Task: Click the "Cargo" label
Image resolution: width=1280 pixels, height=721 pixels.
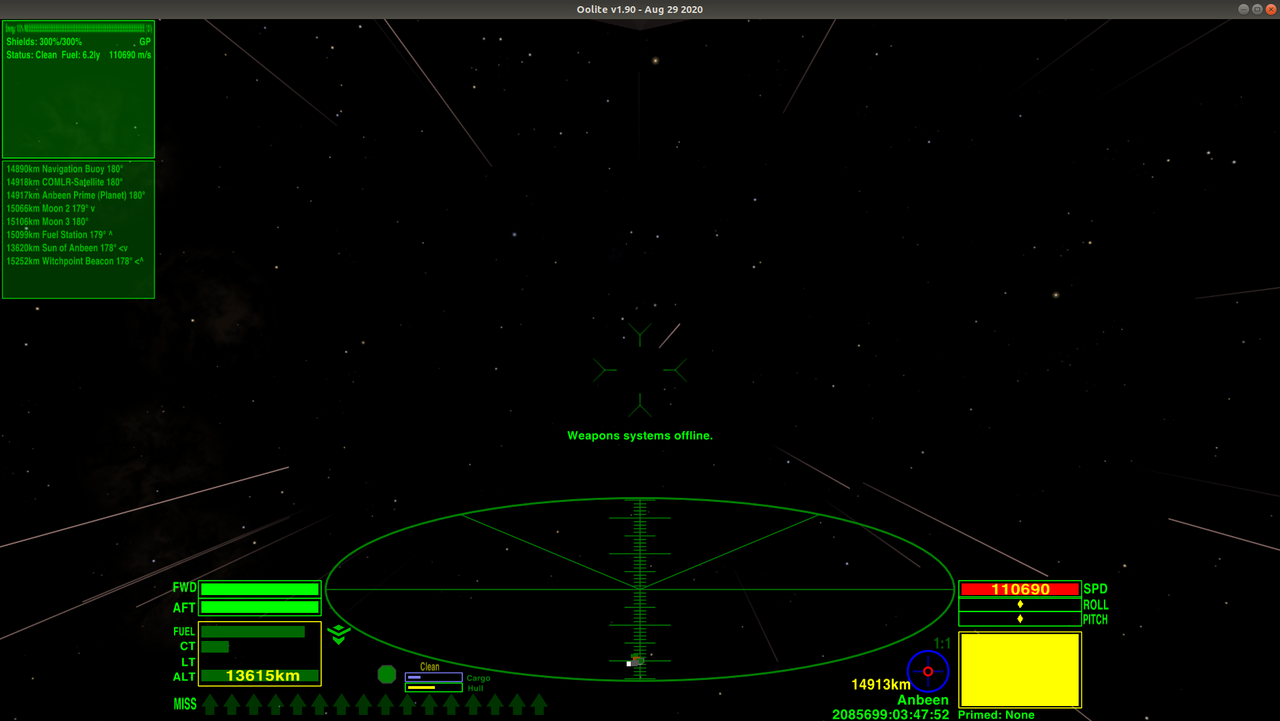Action: click(x=479, y=678)
